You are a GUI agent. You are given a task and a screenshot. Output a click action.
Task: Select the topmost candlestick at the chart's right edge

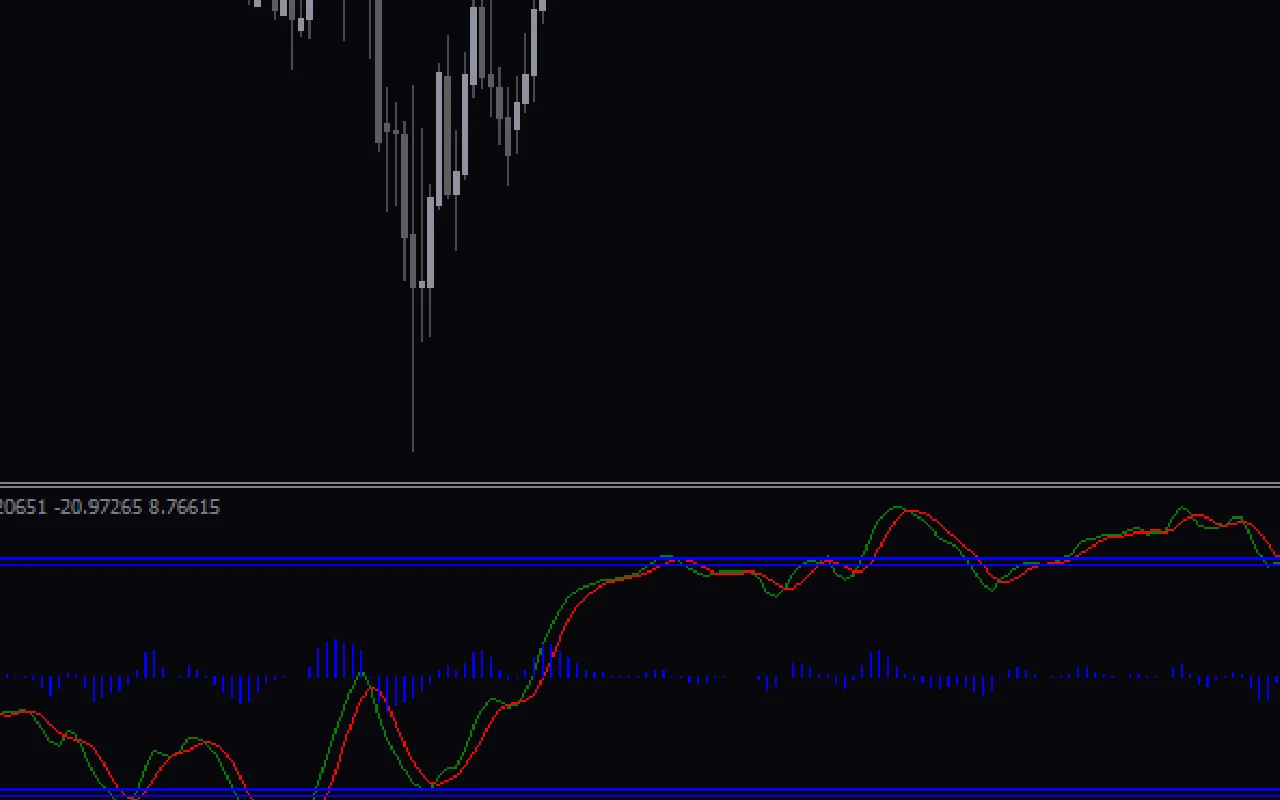tap(543, 4)
